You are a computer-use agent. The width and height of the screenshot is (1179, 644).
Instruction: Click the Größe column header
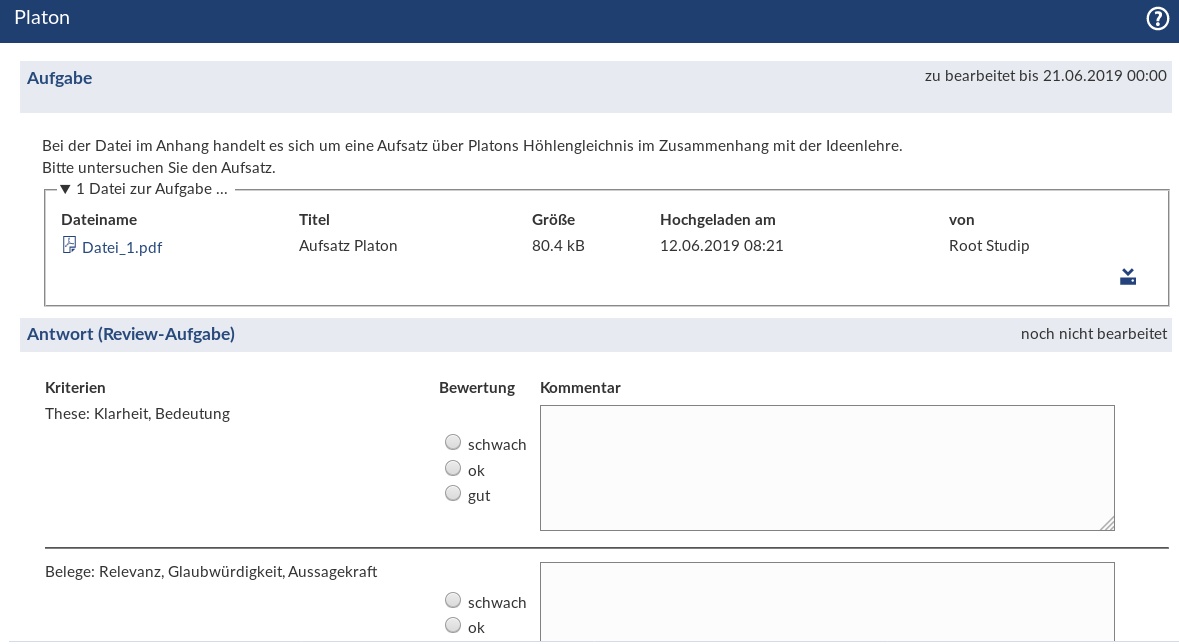coord(553,219)
